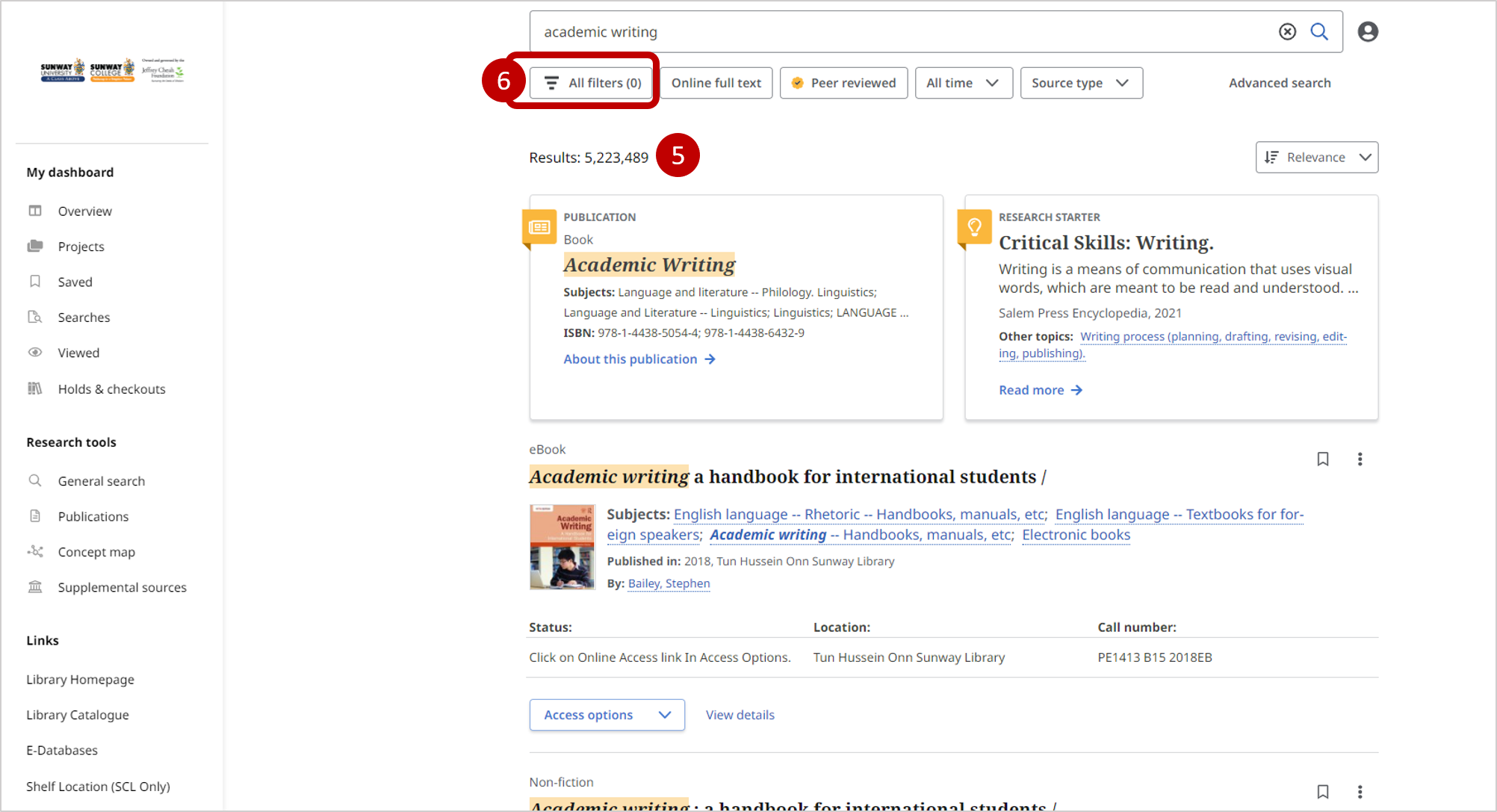
Task: Bookmark the Academic writing eBook result
Action: pos(1323,459)
